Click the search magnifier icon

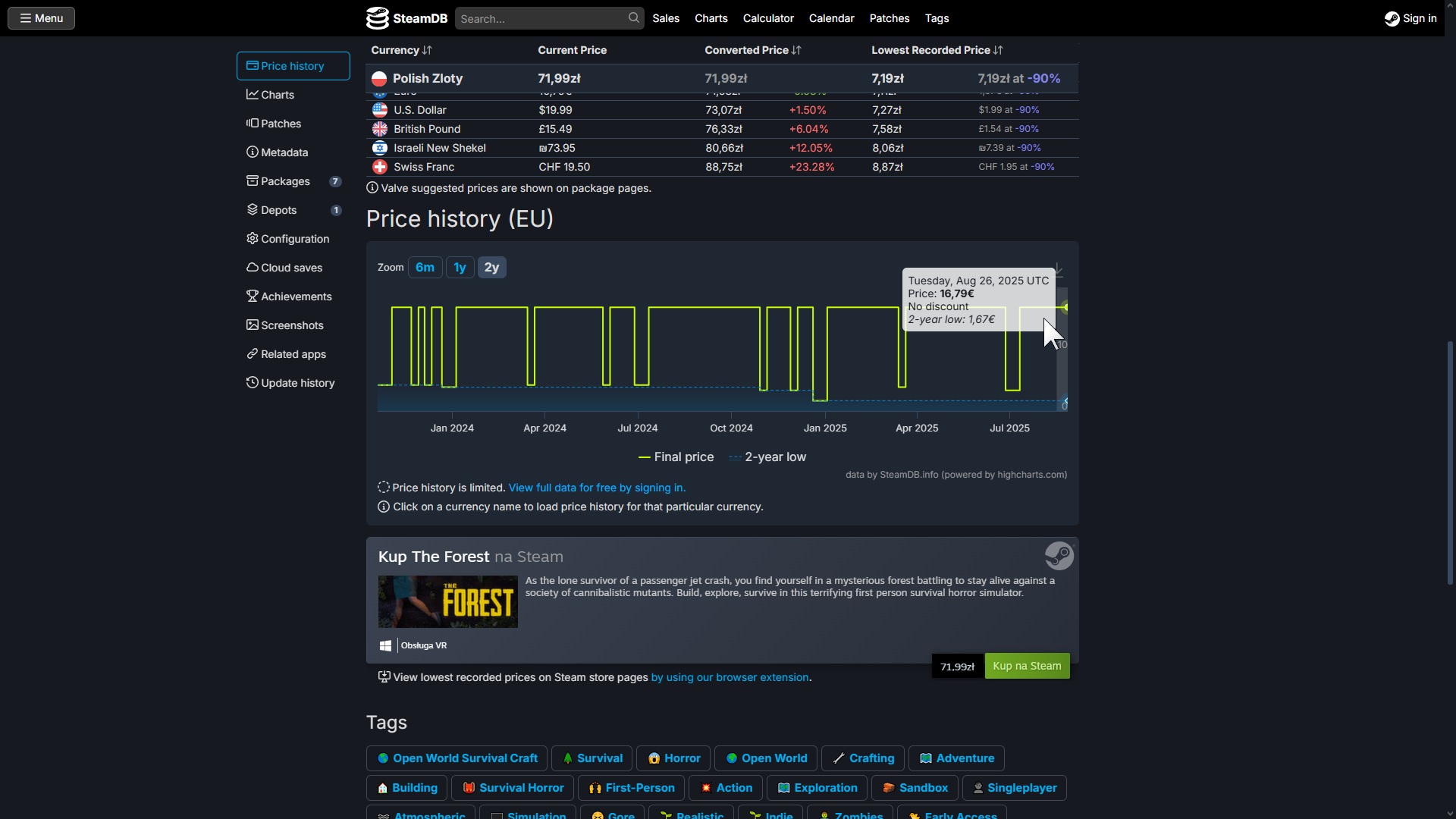634,18
